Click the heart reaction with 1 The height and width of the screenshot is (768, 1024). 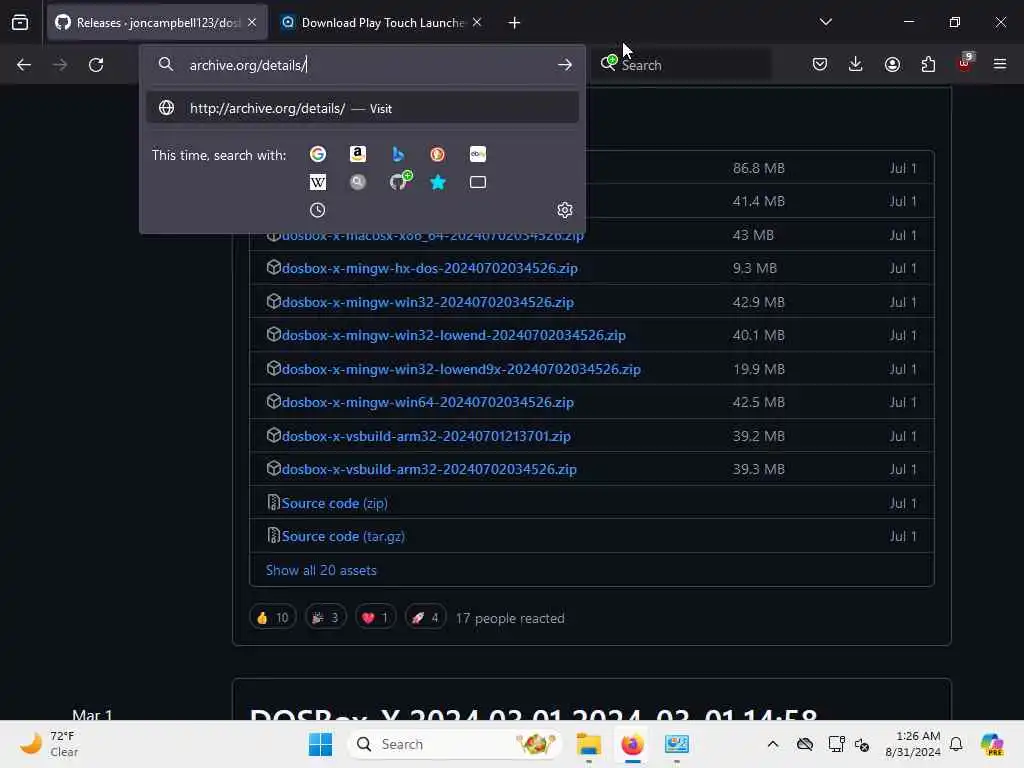coord(375,618)
